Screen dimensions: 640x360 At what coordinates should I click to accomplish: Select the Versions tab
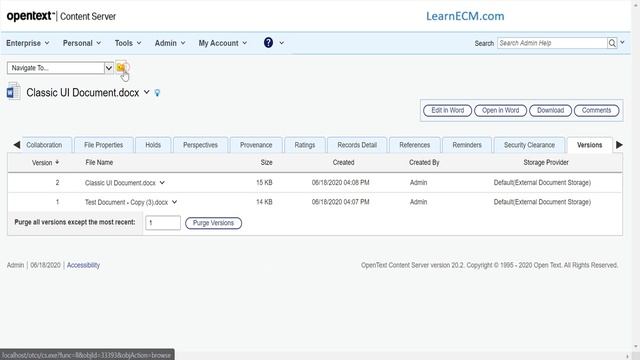[x=589, y=145]
